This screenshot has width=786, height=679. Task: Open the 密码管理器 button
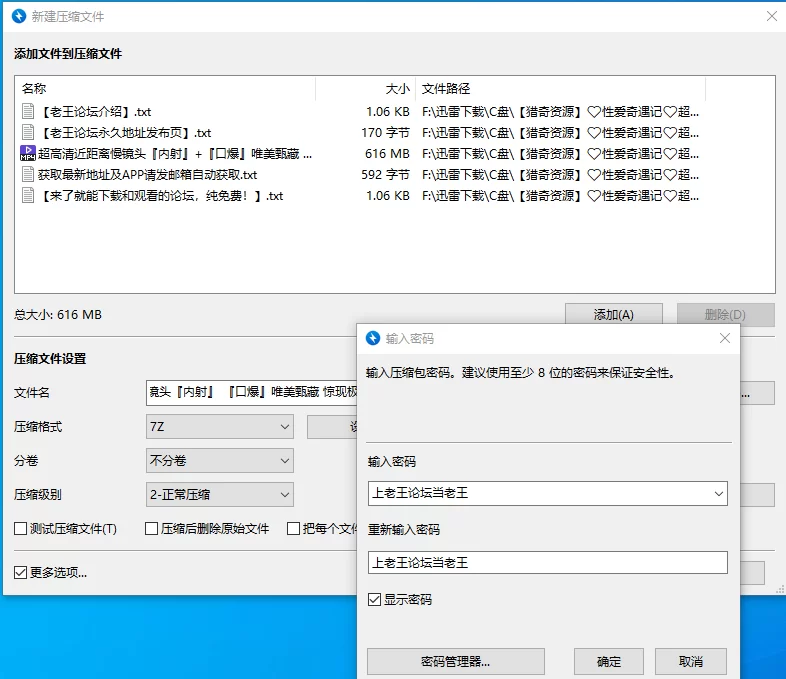pyautogui.click(x=456, y=661)
